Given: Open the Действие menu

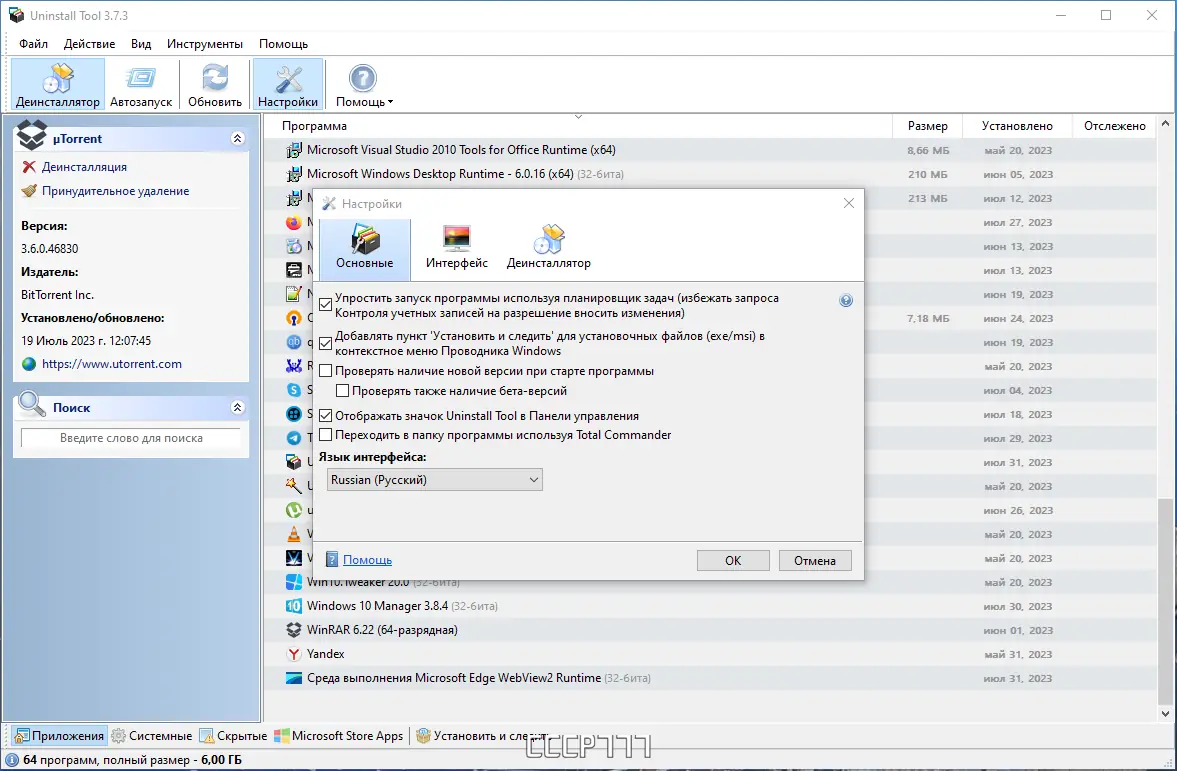Looking at the screenshot, I should [x=89, y=44].
